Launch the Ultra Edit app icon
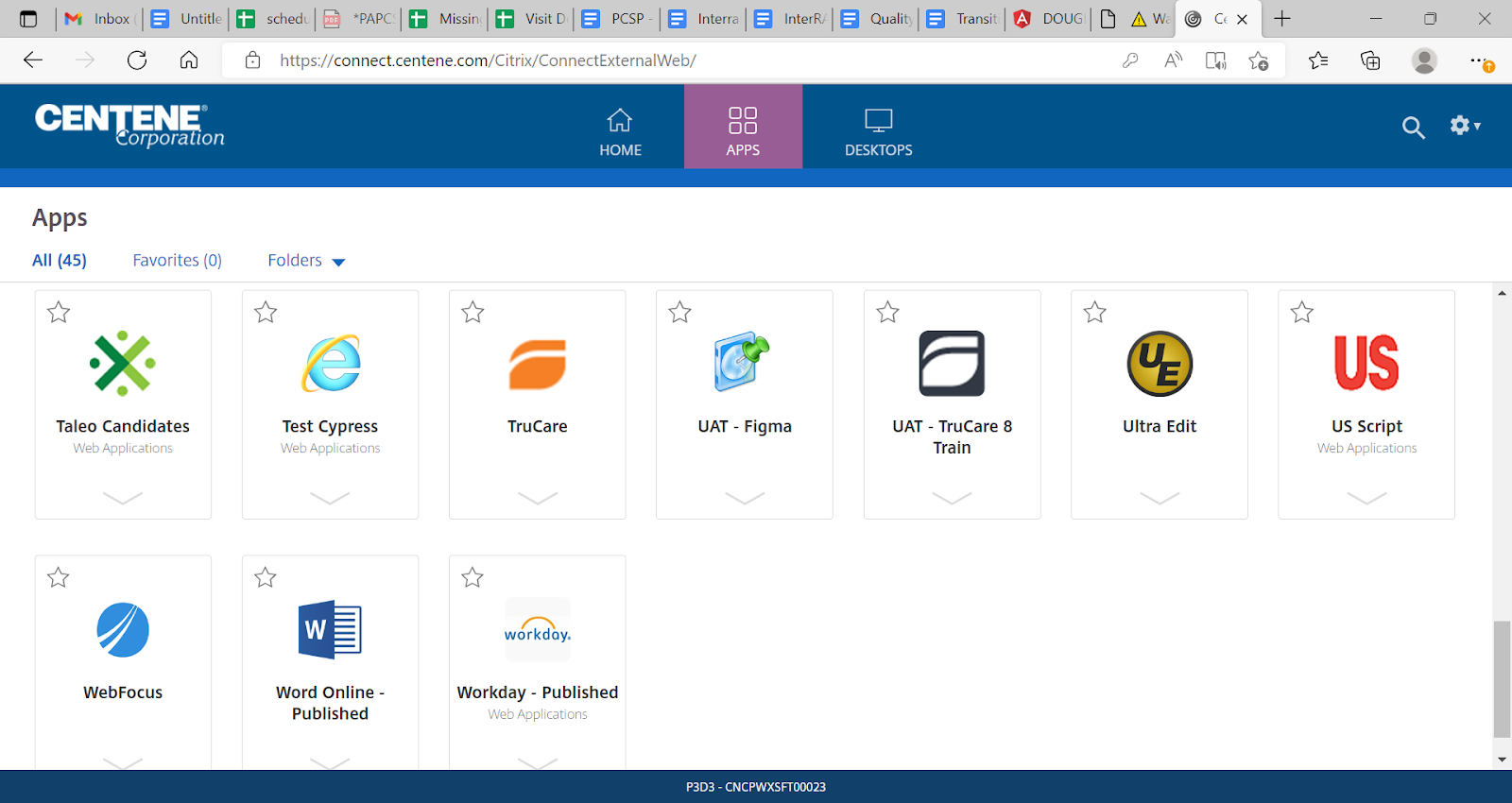The height and width of the screenshot is (803, 1512). [1160, 364]
